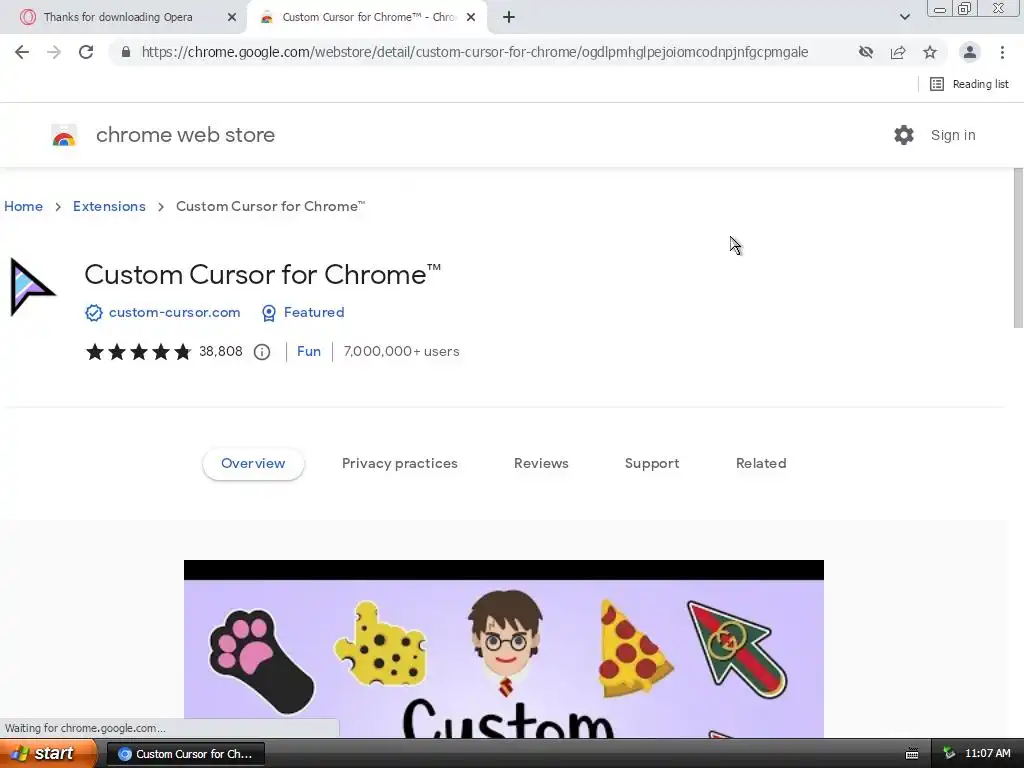Click the crossed-out eye icon in the address bar
Screen dimensions: 1024x768
[x=866, y=52]
